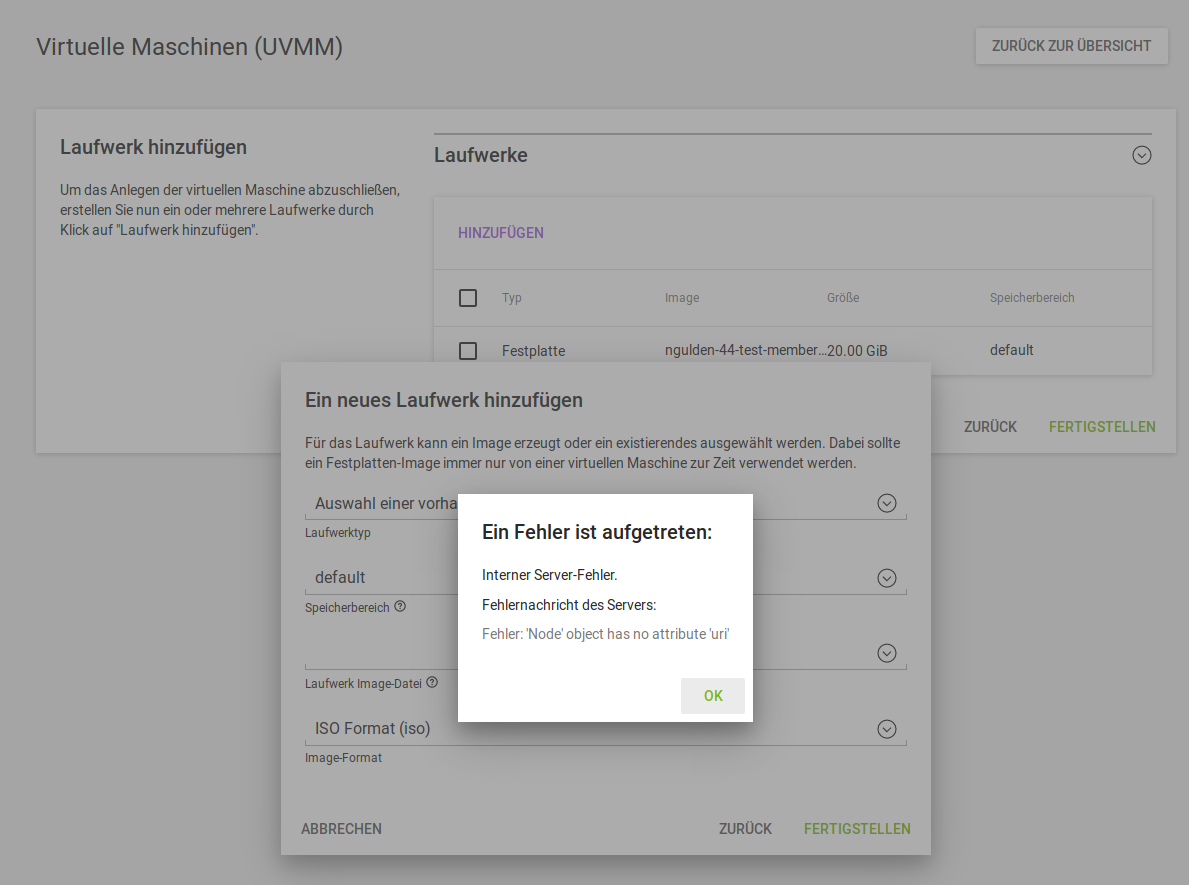Expand the Laufwerk Image-Datei dropdown arrow
The image size is (1189, 885).
pyautogui.click(x=886, y=653)
